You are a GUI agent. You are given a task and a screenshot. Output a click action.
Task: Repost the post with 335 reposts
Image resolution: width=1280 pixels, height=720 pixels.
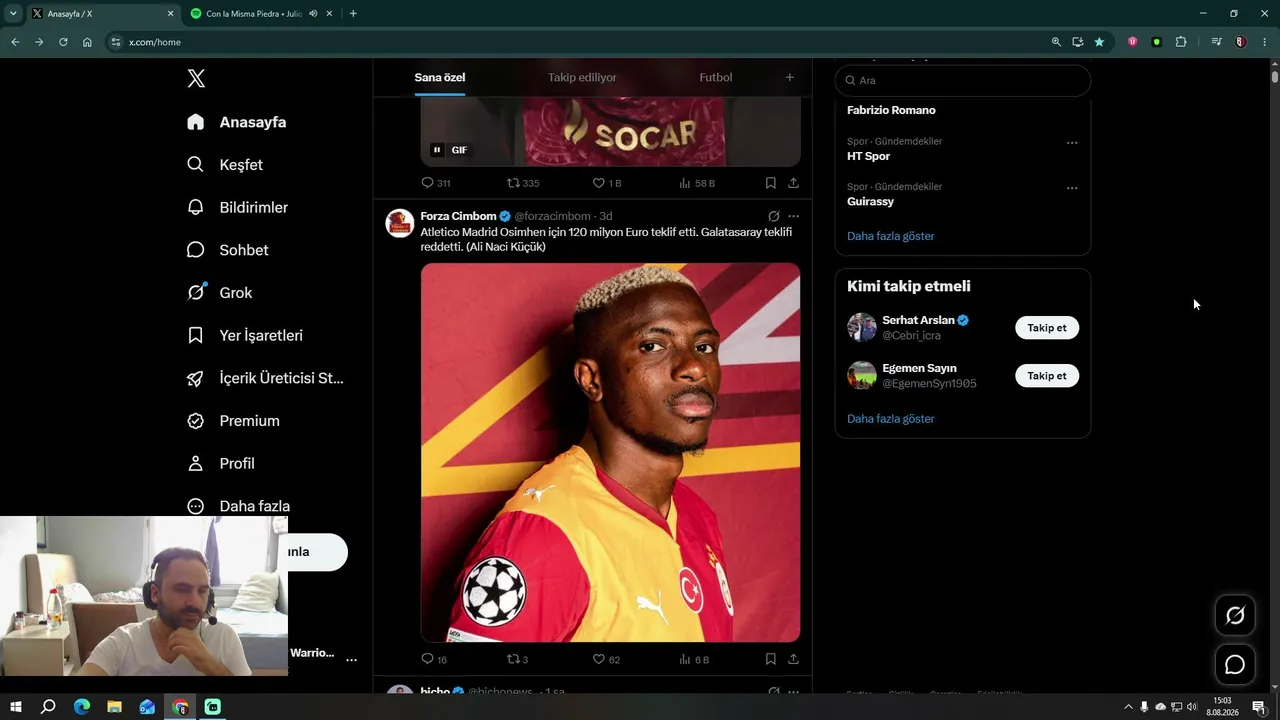(x=523, y=183)
